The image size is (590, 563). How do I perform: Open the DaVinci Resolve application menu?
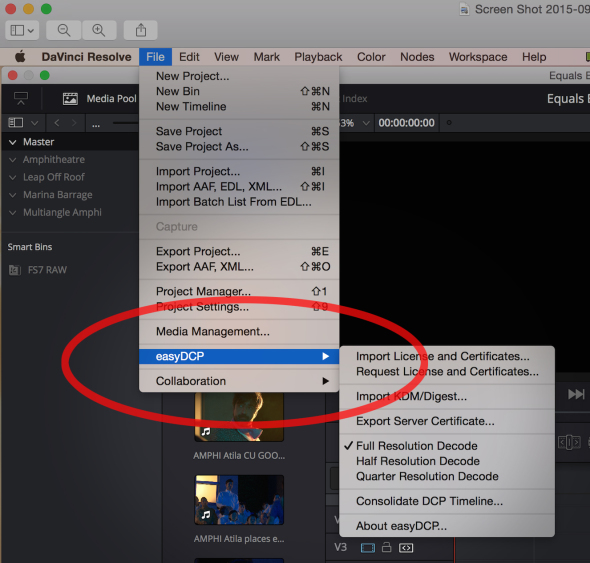click(87, 57)
